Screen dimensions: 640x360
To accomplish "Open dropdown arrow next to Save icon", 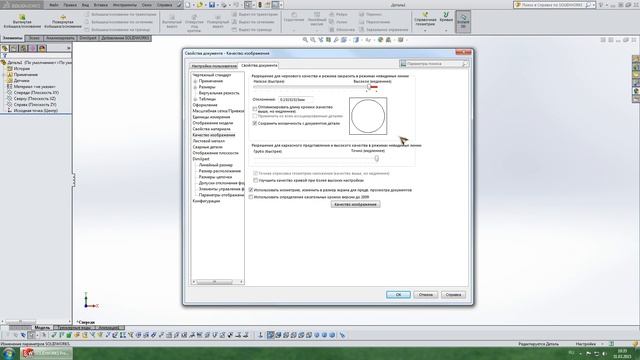I will pos(218,5).
